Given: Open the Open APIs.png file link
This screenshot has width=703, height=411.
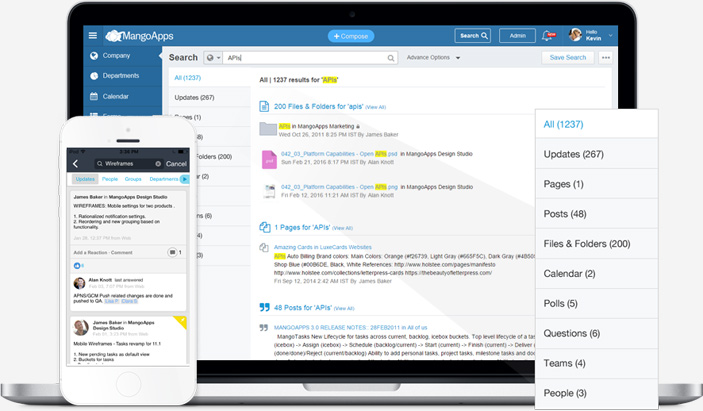Looking at the screenshot, I should point(339,187).
